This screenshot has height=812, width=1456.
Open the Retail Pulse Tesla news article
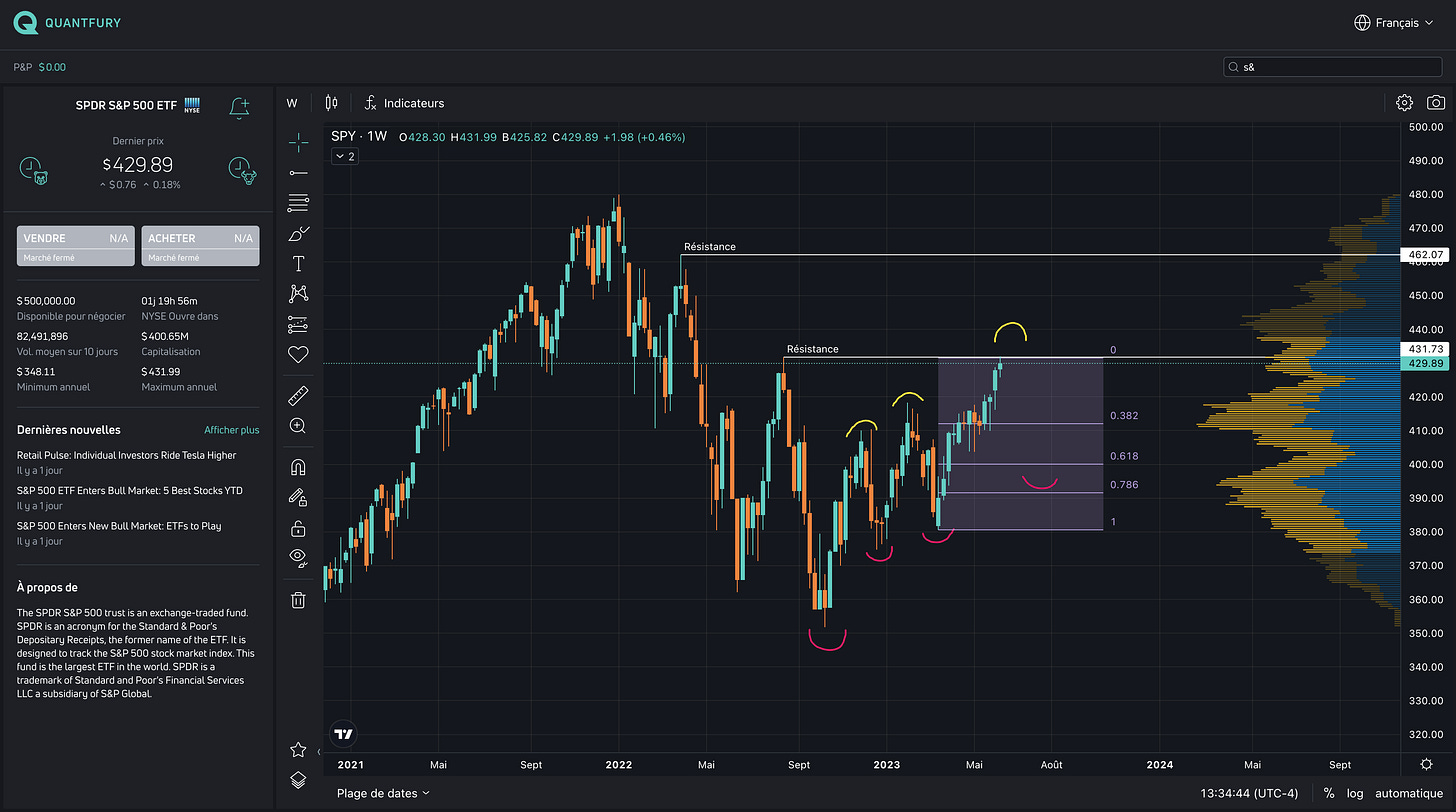click(x=127, y=455)
